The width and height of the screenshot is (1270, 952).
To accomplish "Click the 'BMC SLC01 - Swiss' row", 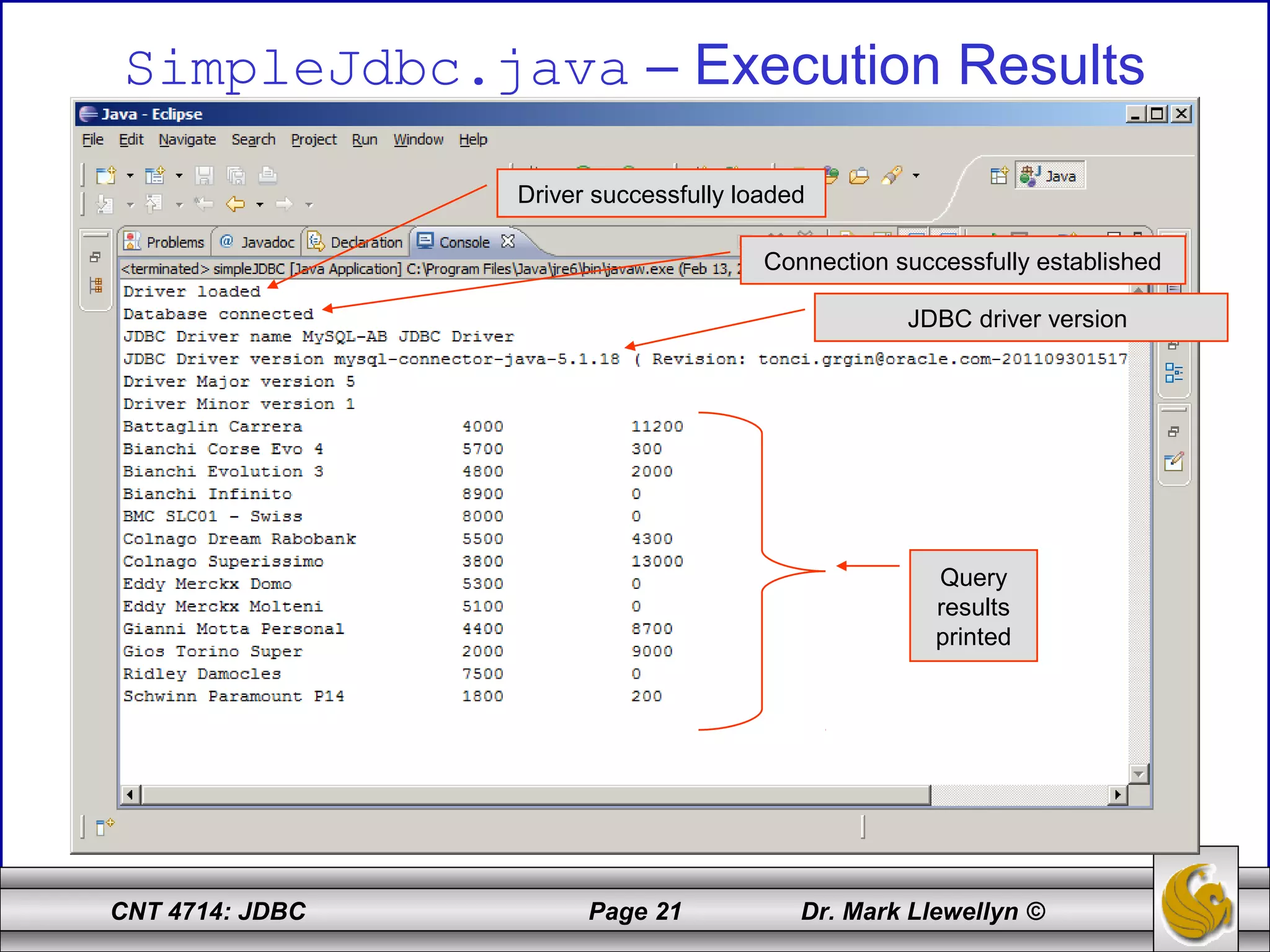I will [382, 516].
